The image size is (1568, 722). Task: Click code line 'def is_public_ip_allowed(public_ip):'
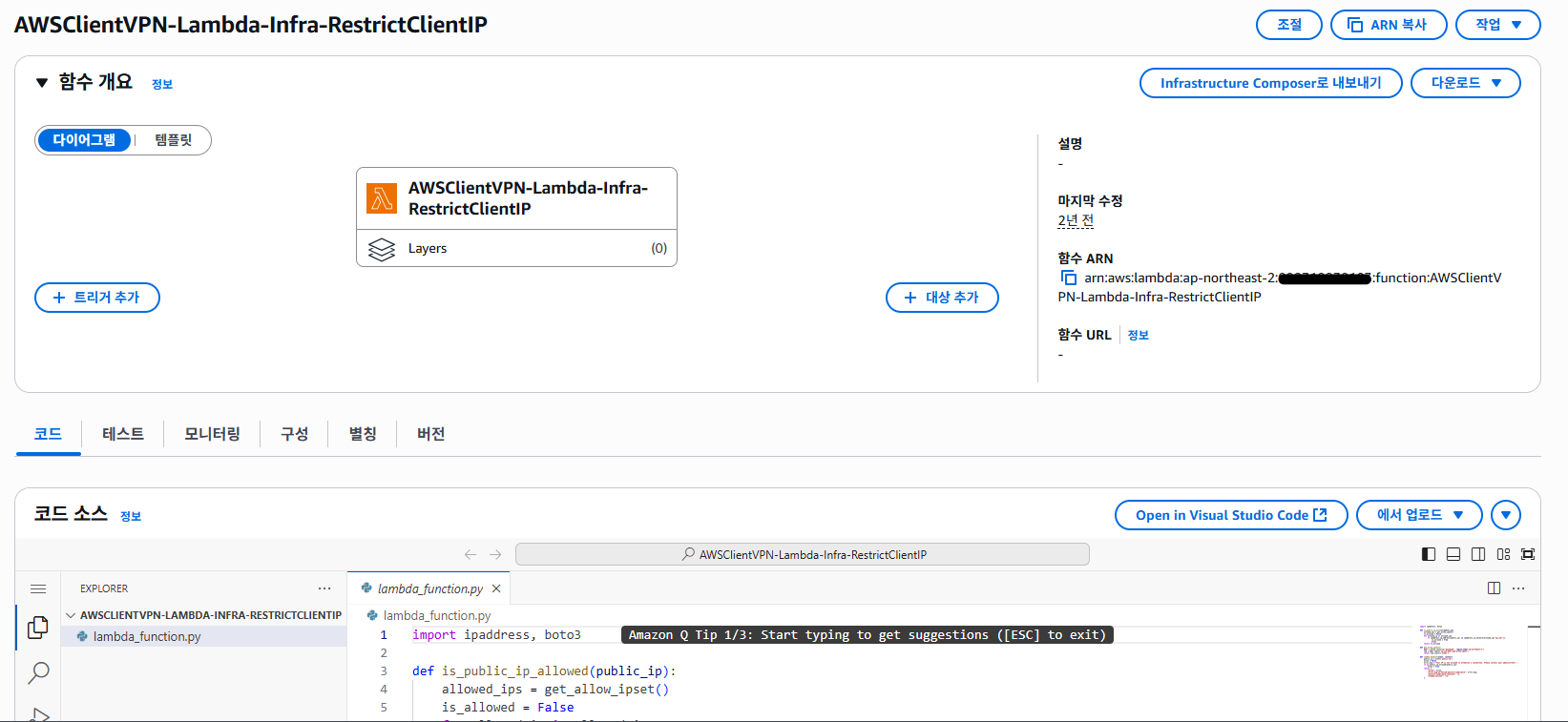544,670
